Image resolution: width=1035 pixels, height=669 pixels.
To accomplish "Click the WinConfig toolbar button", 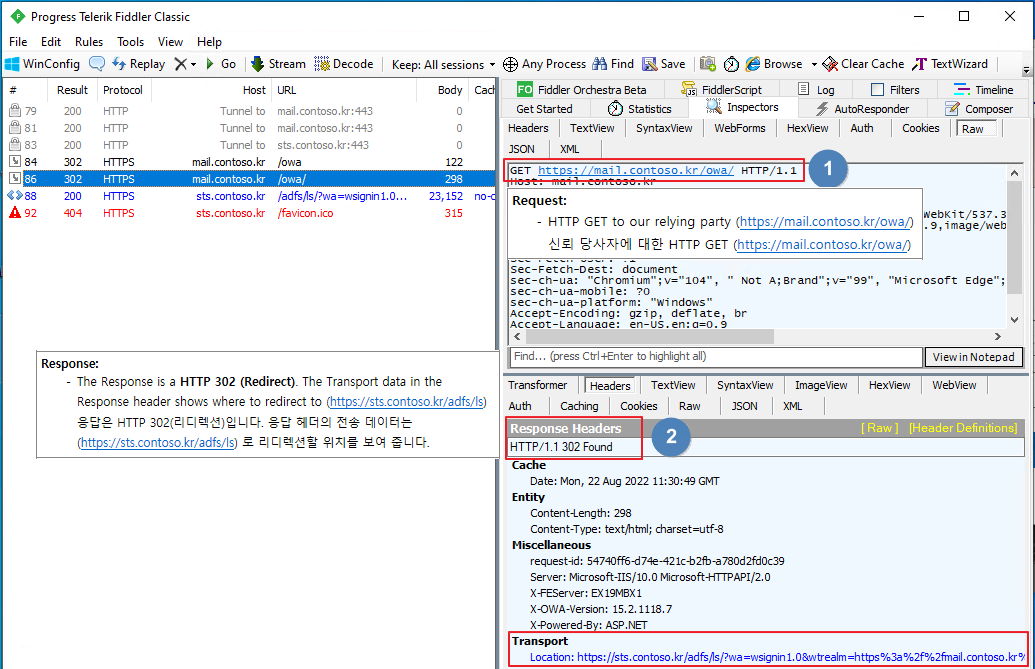I will [x=43, y=64].
